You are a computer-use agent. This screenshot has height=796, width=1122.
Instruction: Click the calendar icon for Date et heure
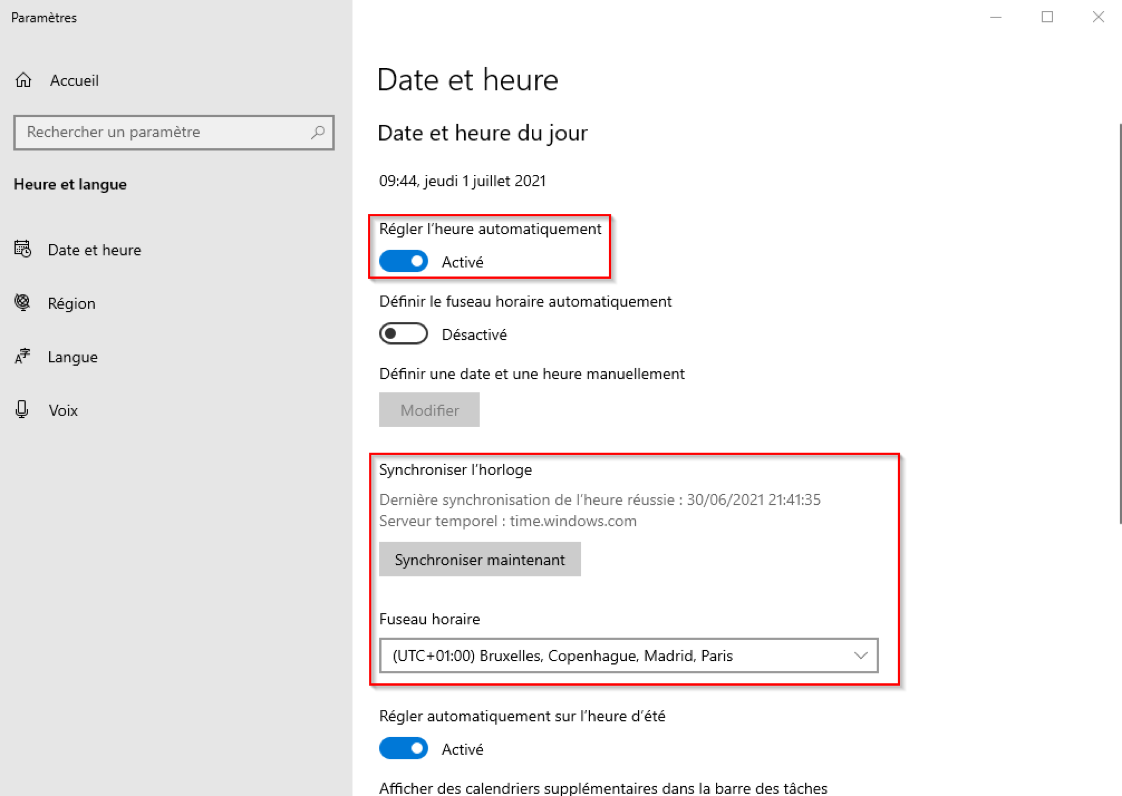click(23, 250)
